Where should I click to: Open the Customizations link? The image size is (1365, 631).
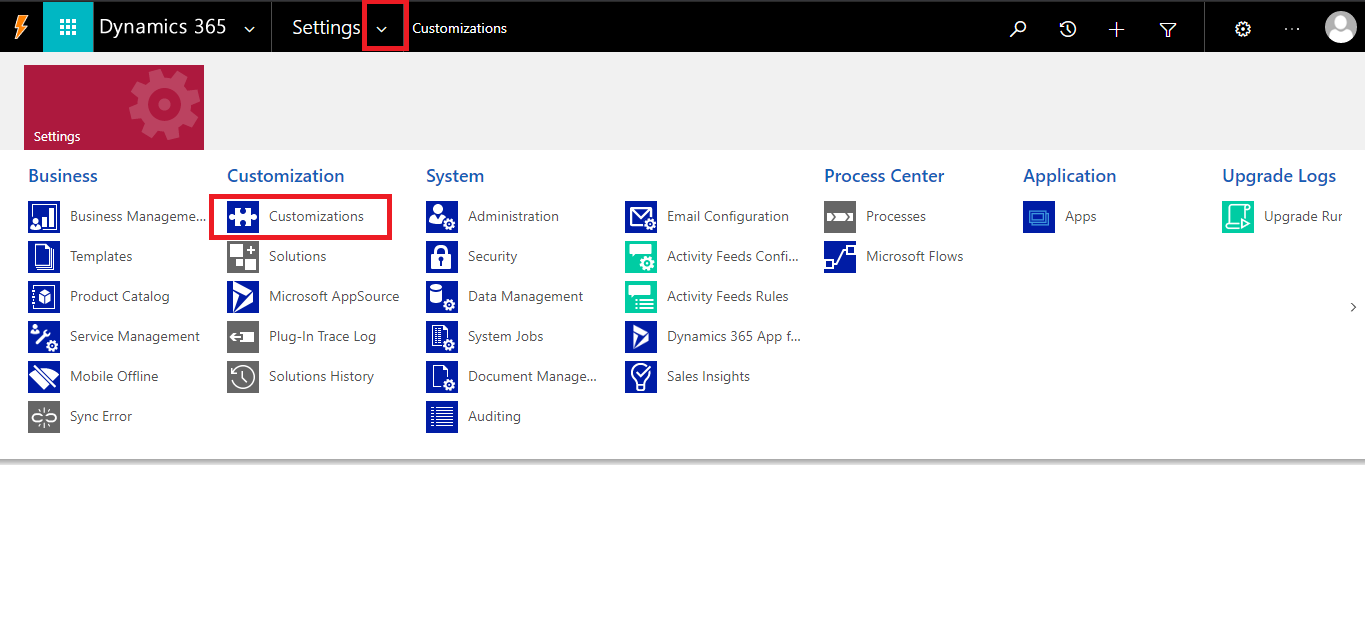click(316, 216)
